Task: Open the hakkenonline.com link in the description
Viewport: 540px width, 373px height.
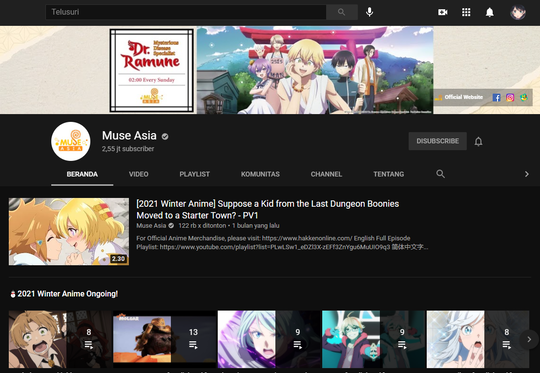Action: (x=307, y=238)
